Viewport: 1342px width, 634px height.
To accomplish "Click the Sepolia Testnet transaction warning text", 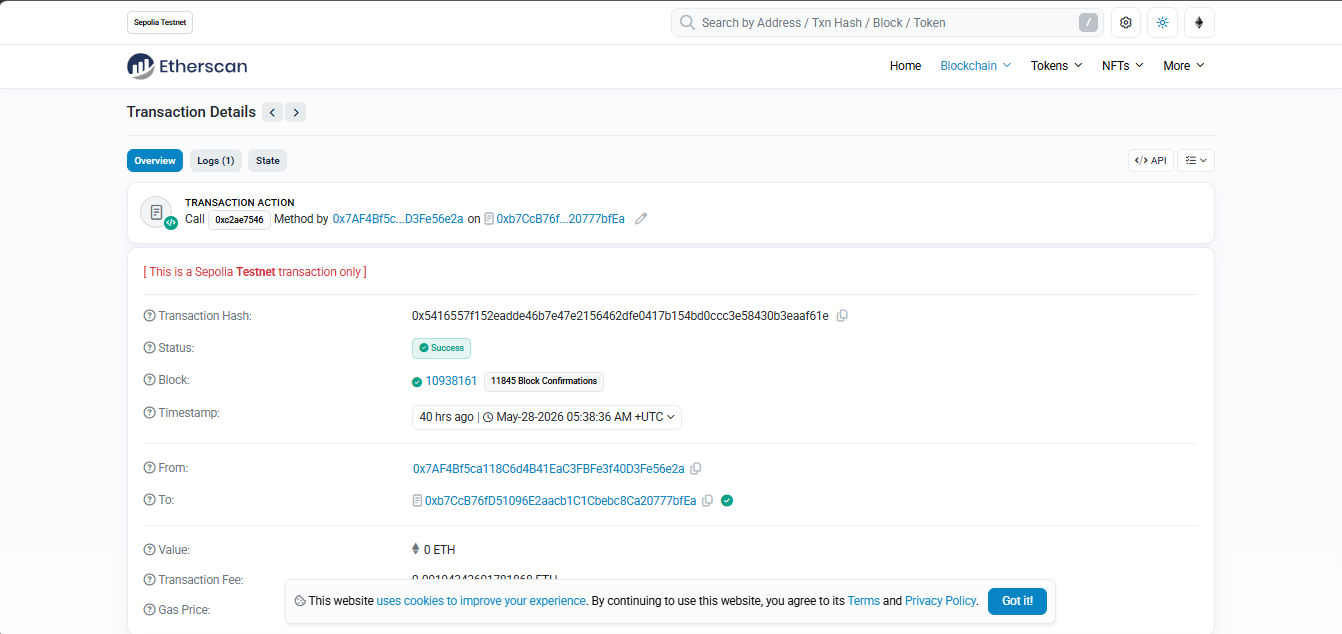I will [255, 272].
